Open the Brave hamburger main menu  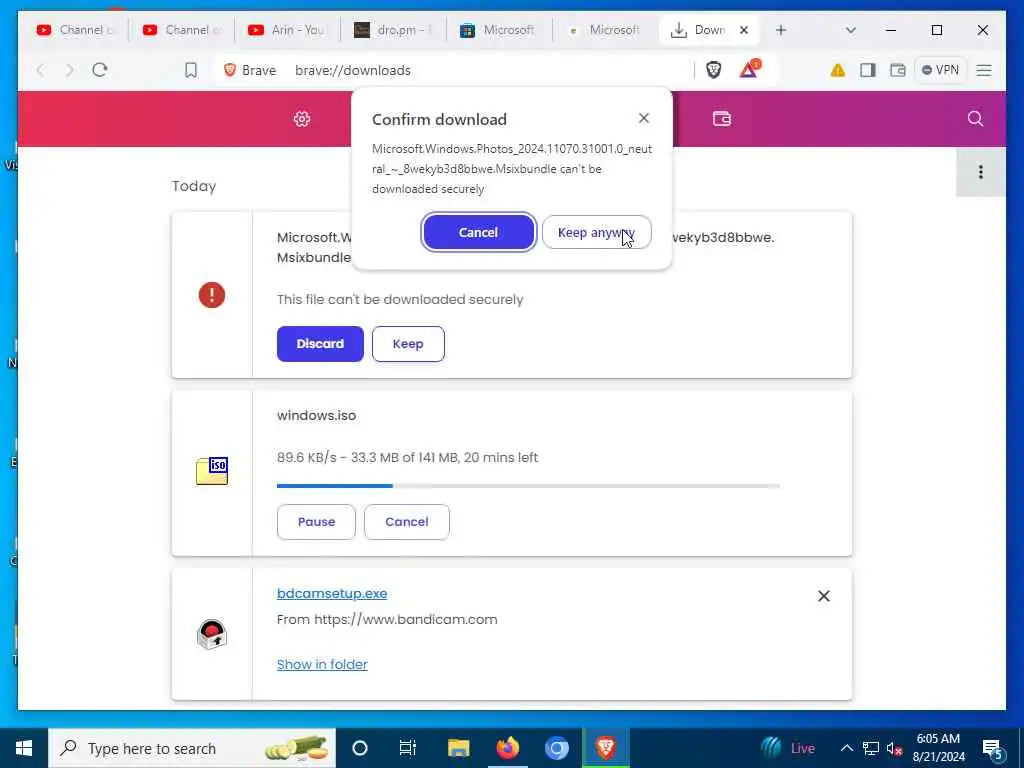[x=984, y=70]
